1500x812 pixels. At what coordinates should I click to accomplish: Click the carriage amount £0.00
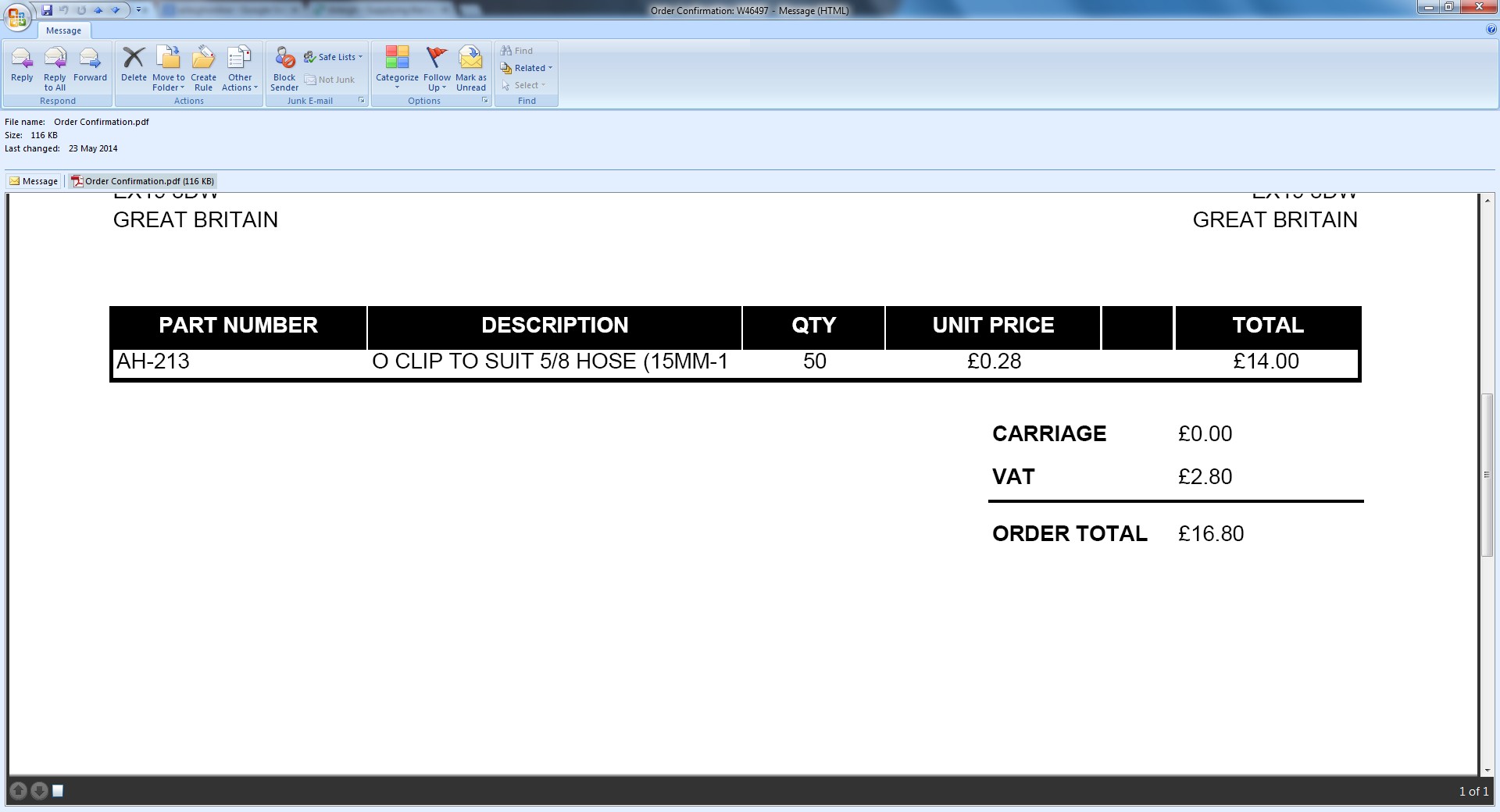(1205, 434)
